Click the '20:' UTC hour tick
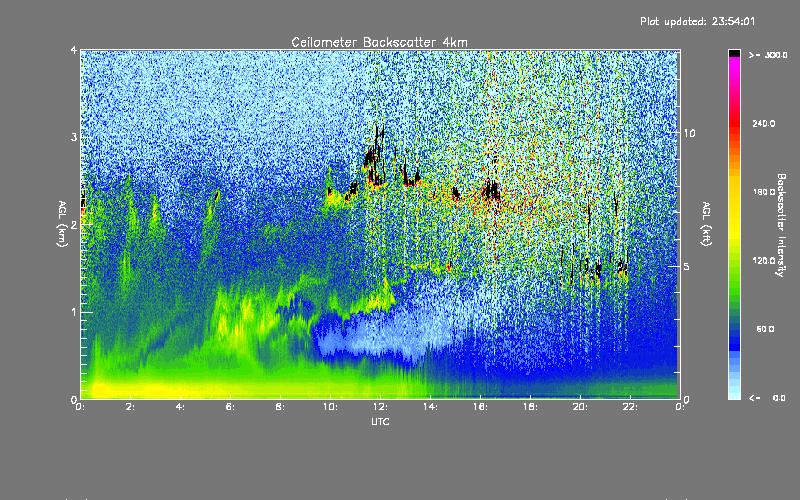 click(580, 407)
